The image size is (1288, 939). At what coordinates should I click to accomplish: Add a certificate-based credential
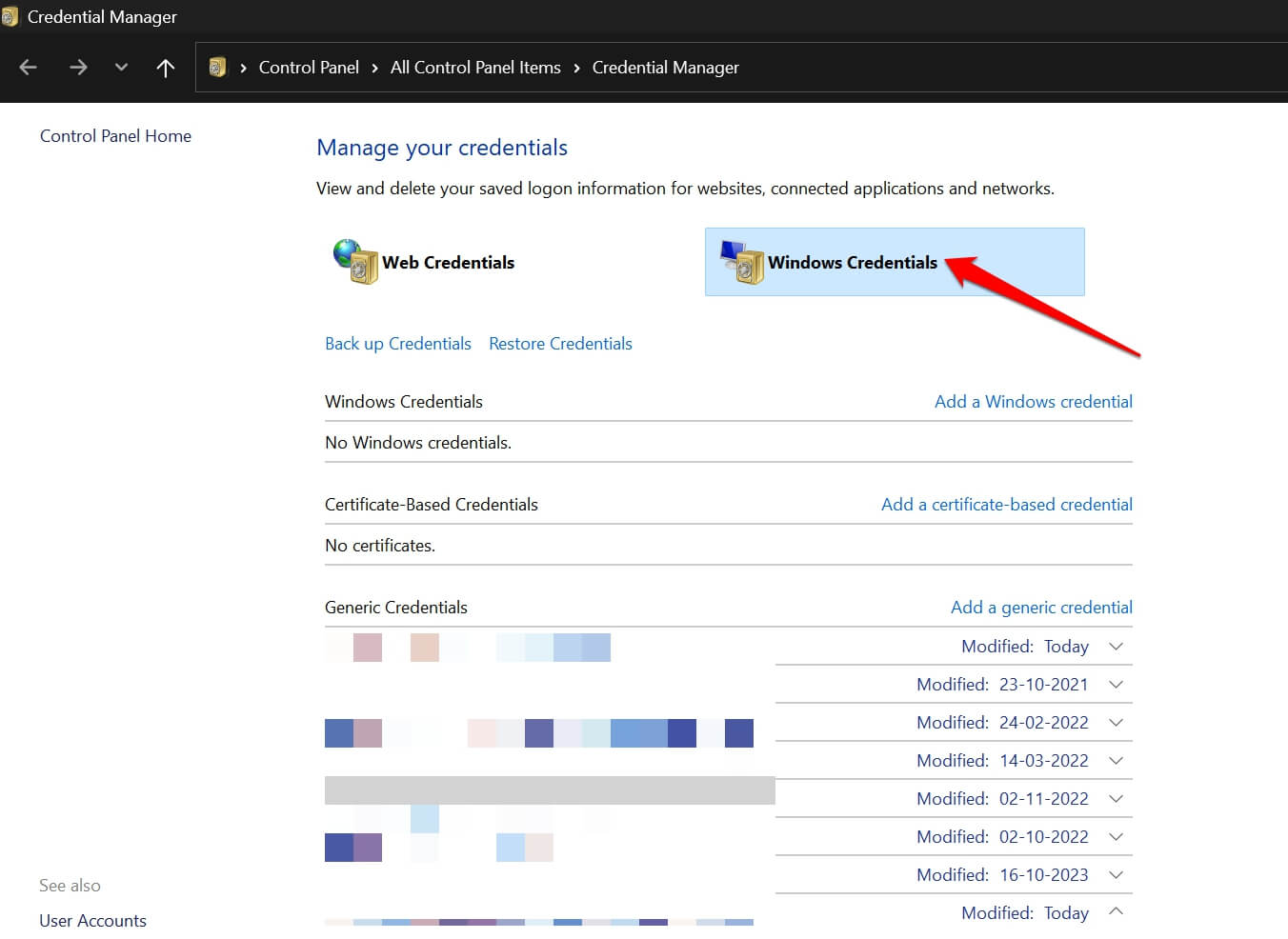point(1006,504)
